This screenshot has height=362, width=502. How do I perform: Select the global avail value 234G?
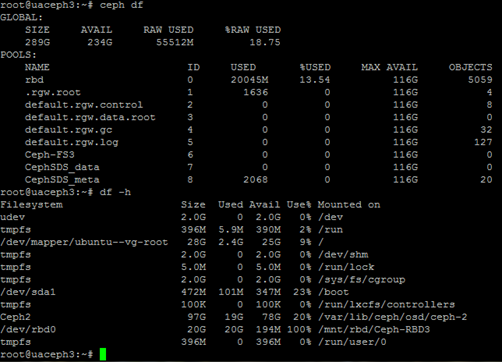pyautogui.click(x=100, y=42)
